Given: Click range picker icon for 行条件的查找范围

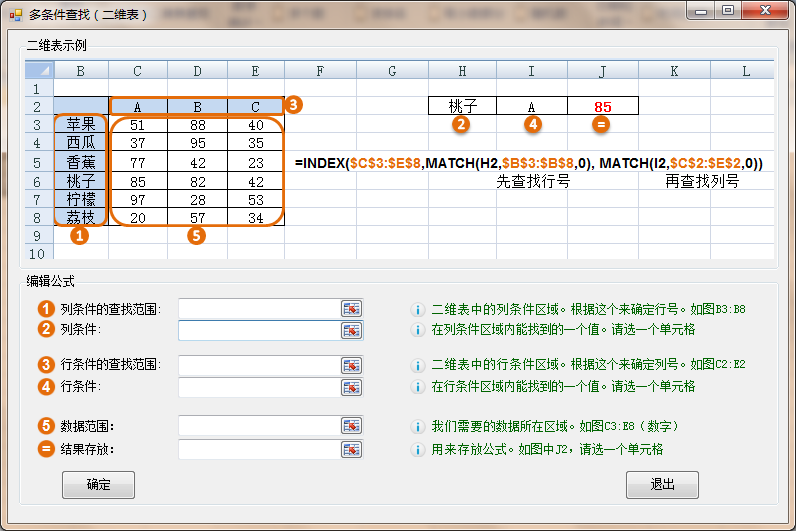Looking at the screenshot, I should click(x=351, y=365).
